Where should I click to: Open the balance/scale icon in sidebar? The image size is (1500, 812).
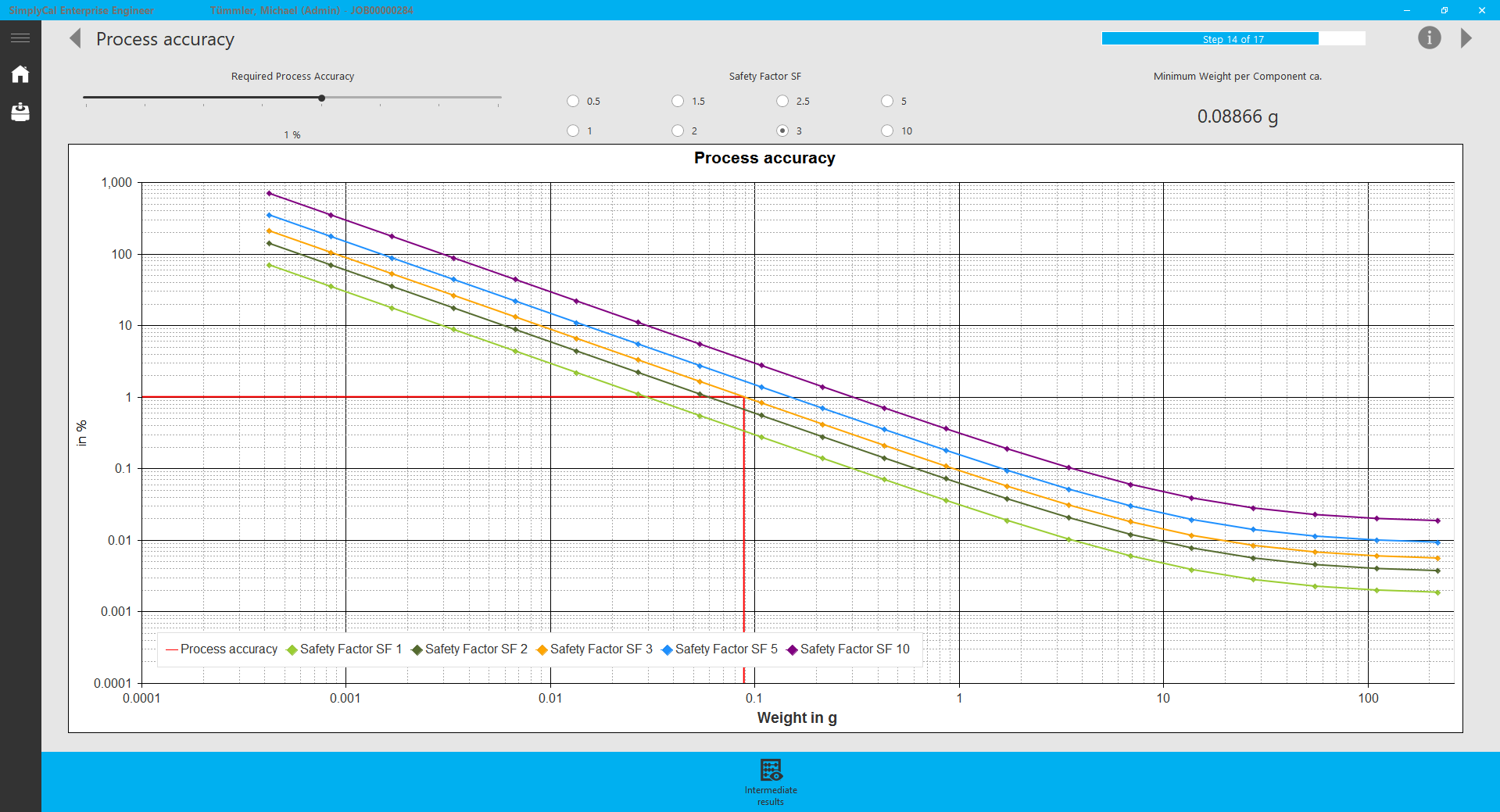click(20, 113)
